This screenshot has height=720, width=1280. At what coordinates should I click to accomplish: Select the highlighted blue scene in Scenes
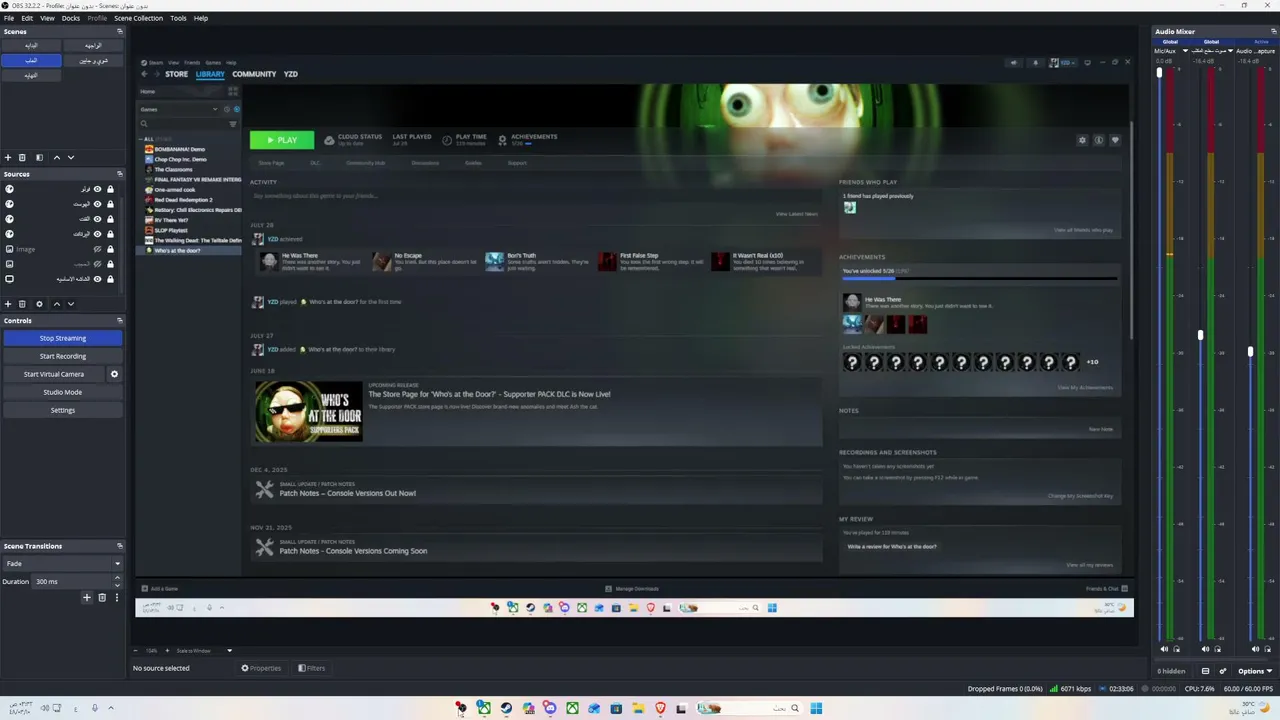[31, 60]
